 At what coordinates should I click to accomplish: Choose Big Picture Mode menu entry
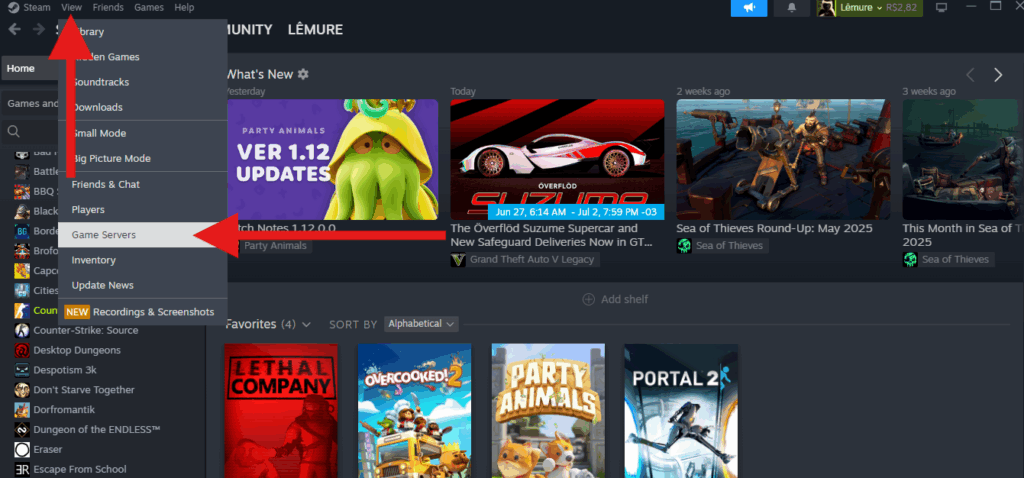[111, 158]
